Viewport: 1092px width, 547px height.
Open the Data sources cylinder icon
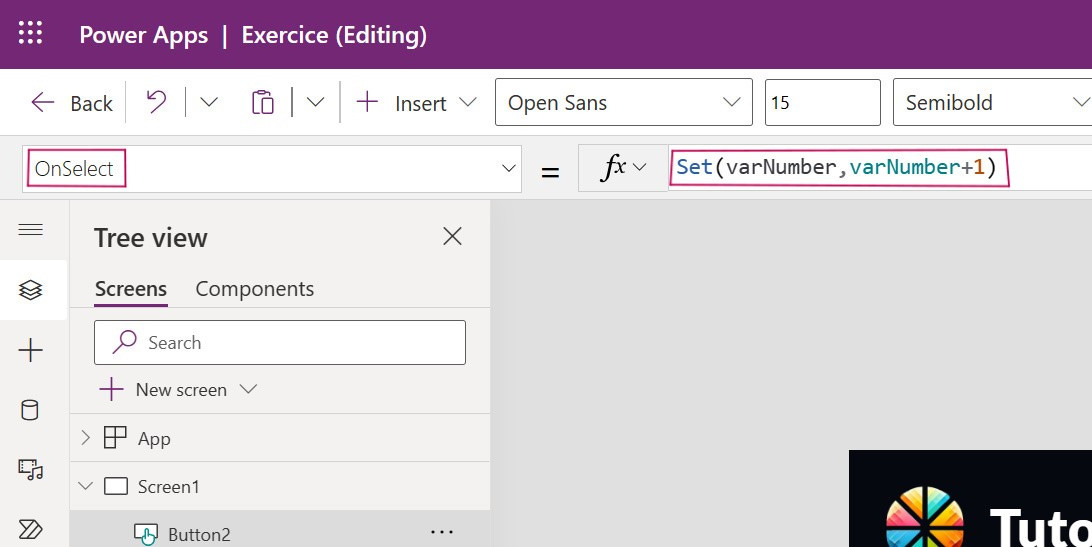coord(30,410)
